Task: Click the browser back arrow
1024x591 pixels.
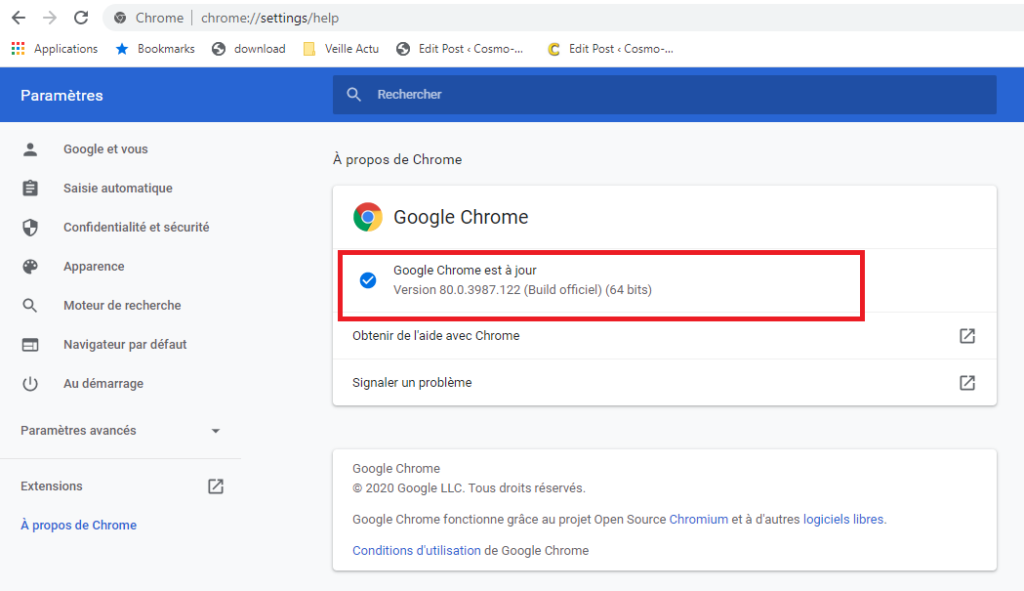Action: (x=18, y=18)
